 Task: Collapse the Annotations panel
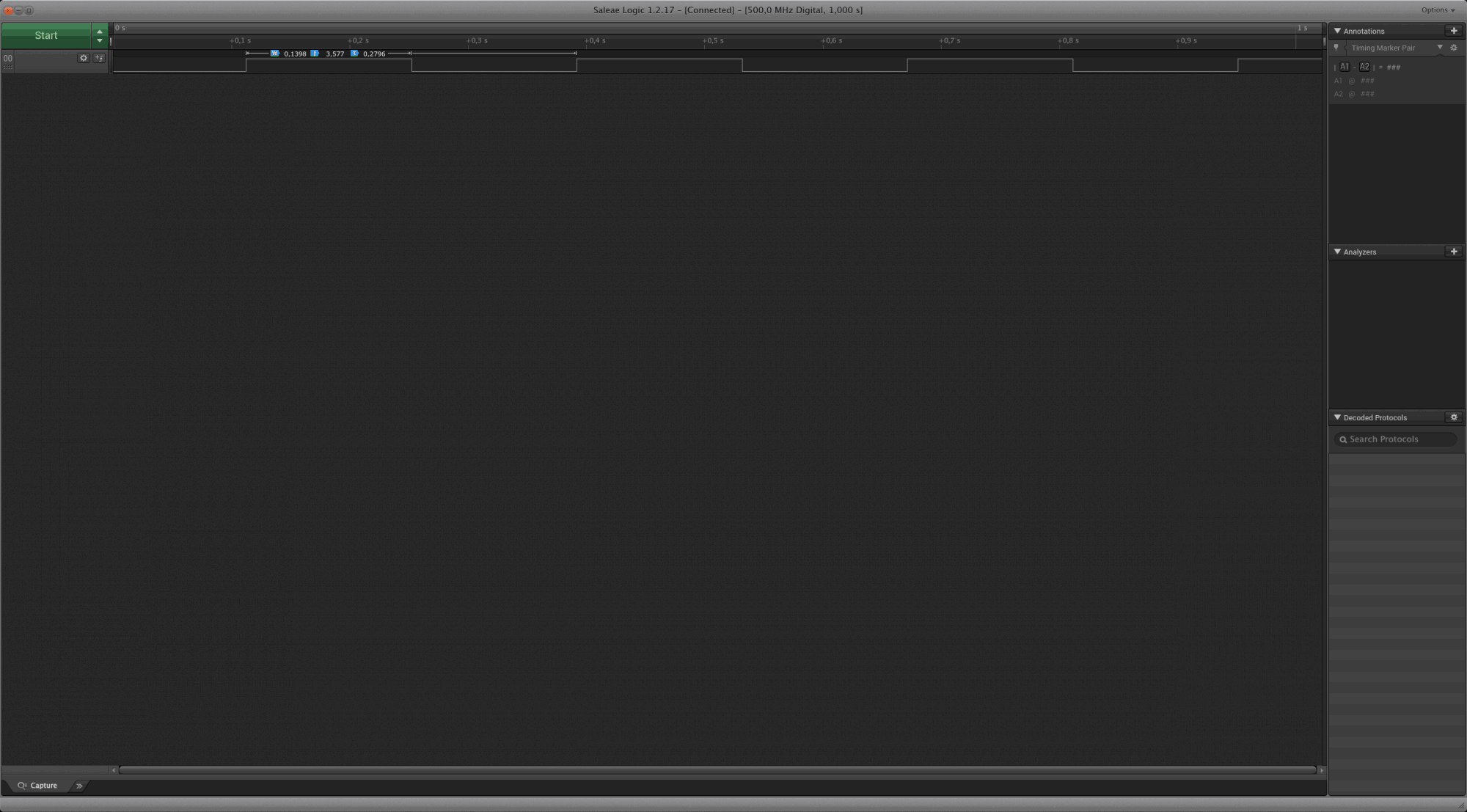(x=1337, y=31)
